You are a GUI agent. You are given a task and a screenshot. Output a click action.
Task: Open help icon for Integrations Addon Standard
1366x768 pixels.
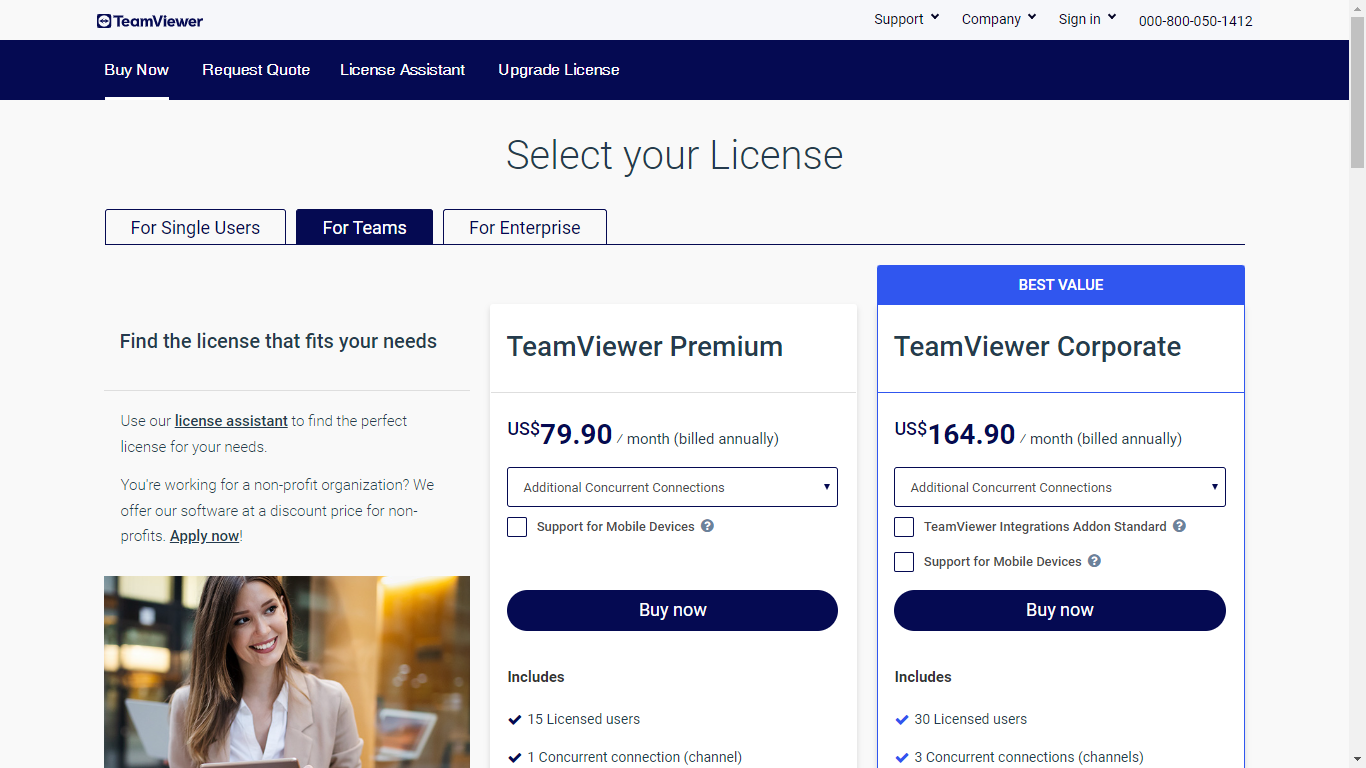[1179, 526]
